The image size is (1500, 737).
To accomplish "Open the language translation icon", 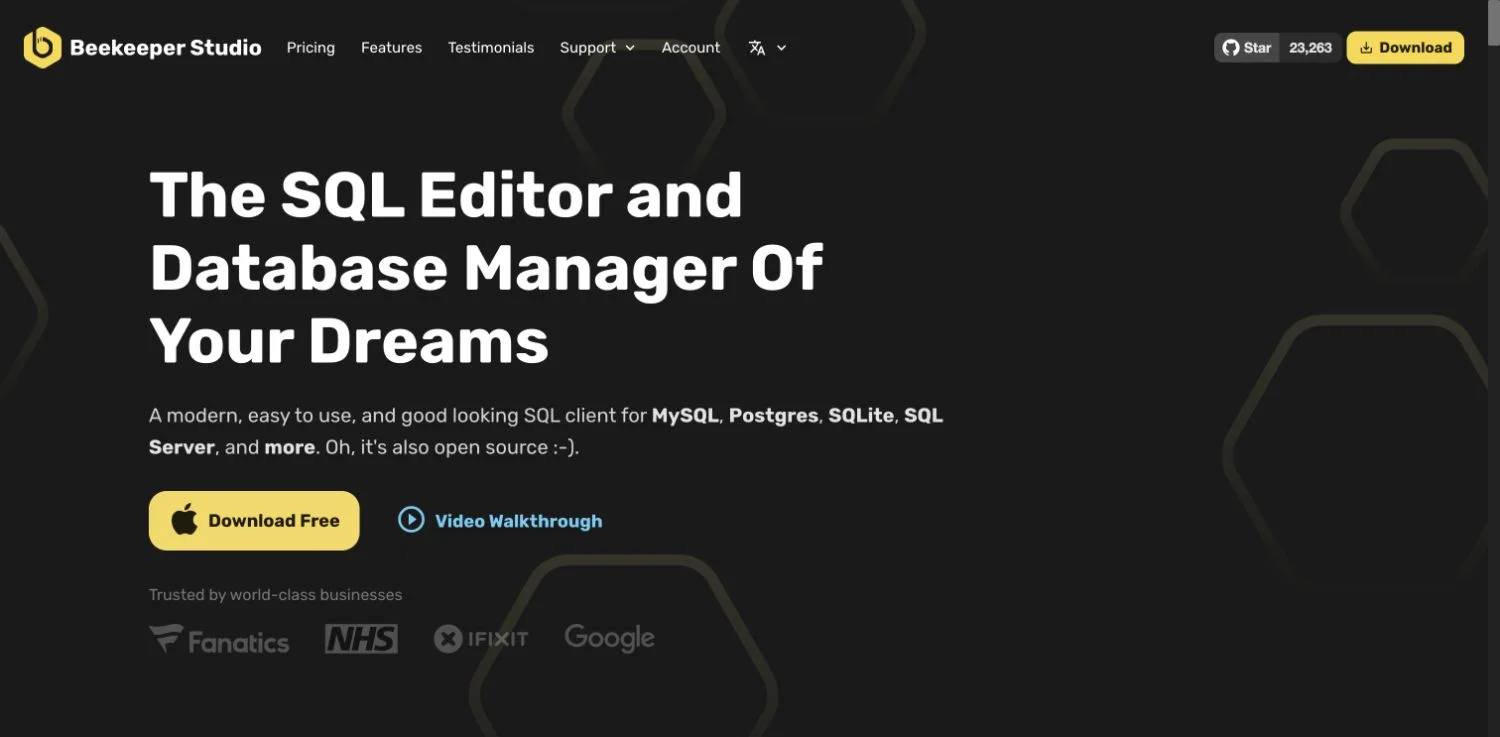I will (757, 48).
